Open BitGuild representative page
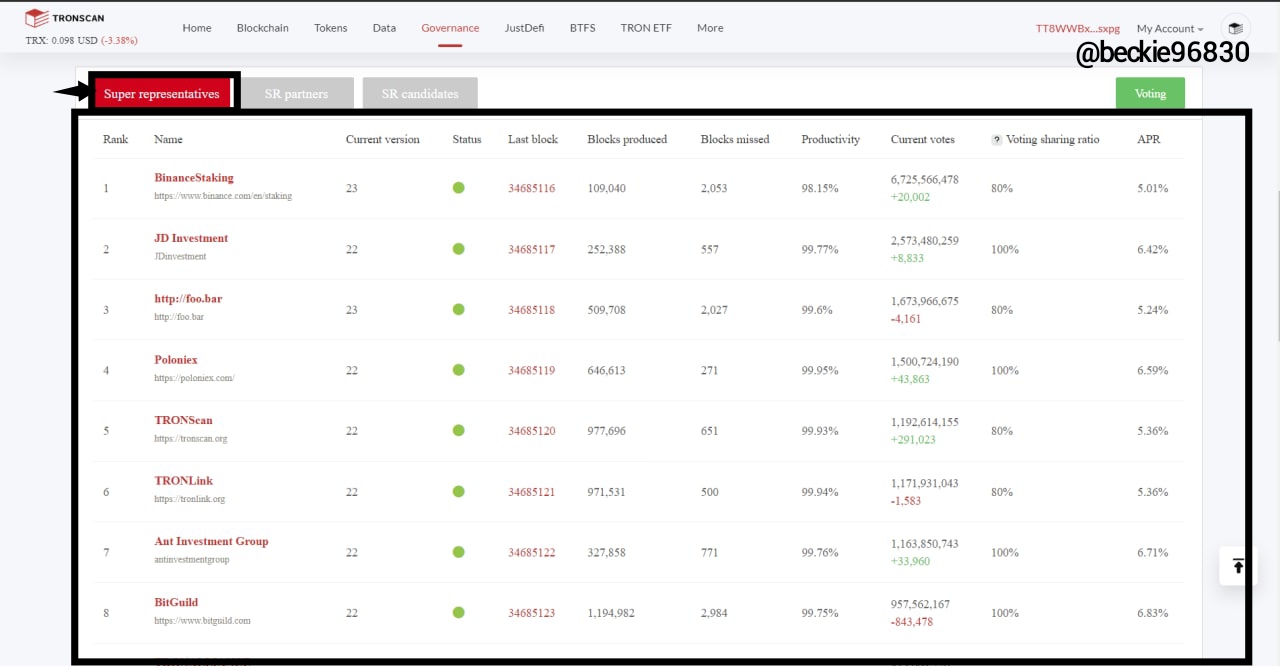Image resolution: width=1280 pixels, height=666 pixels. coord(176,602)
